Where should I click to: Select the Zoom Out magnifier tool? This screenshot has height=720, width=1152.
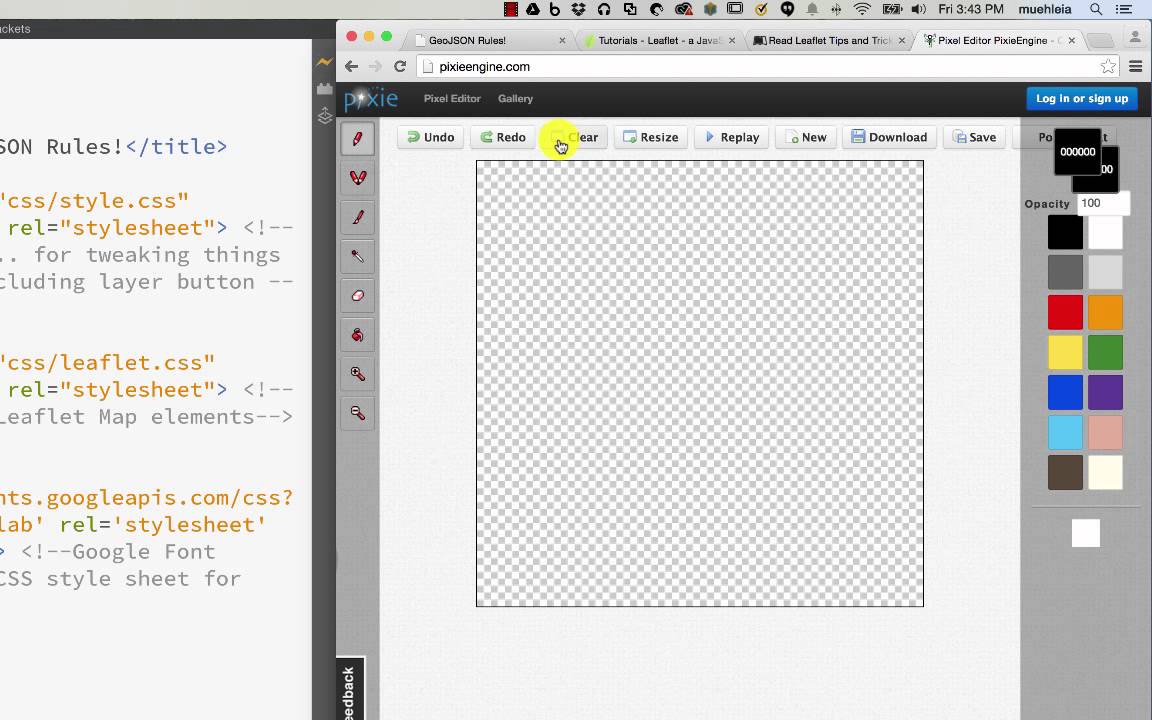point(358,413)
